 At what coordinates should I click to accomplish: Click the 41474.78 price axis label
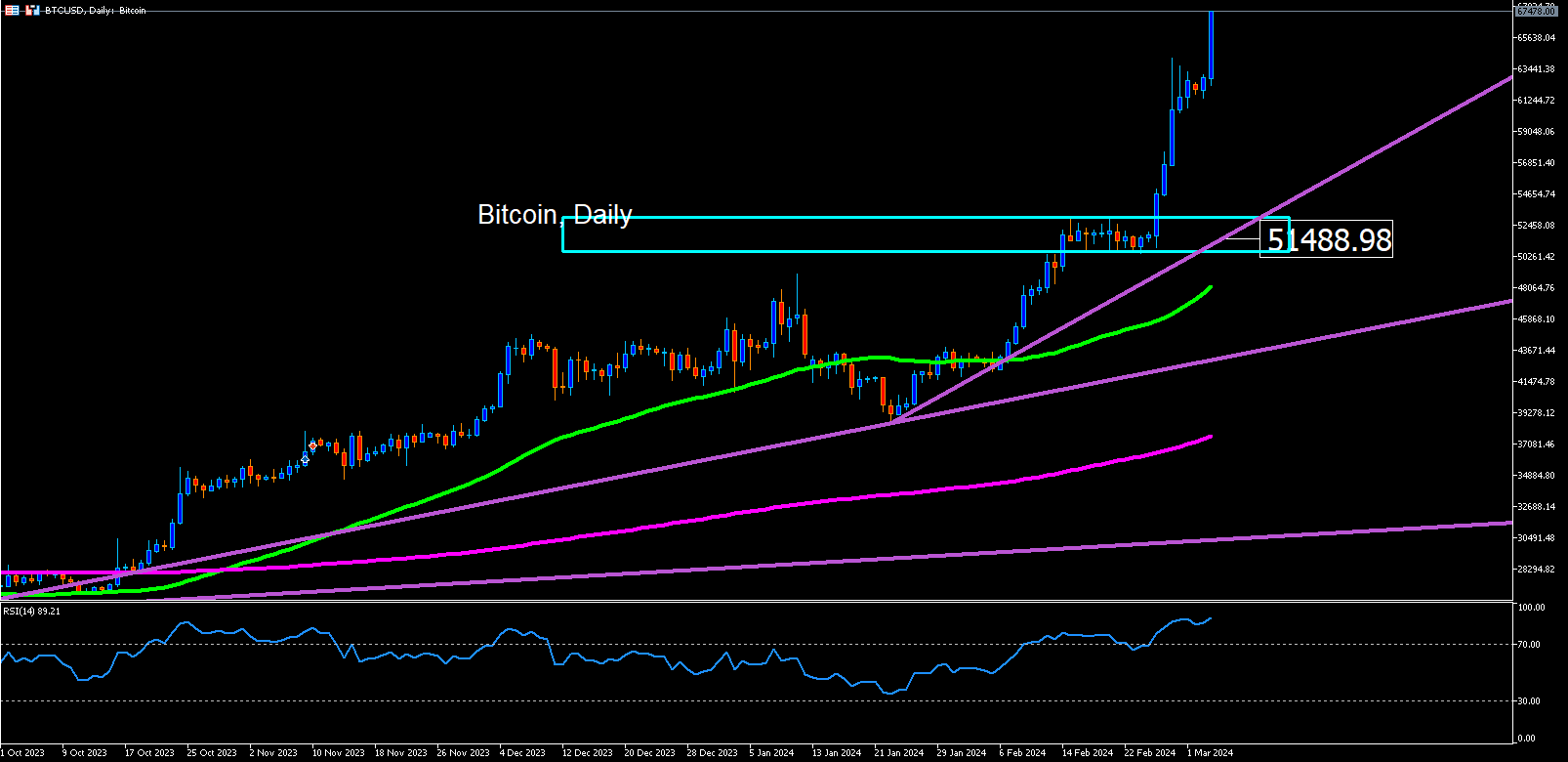[x=1536, y=382]
